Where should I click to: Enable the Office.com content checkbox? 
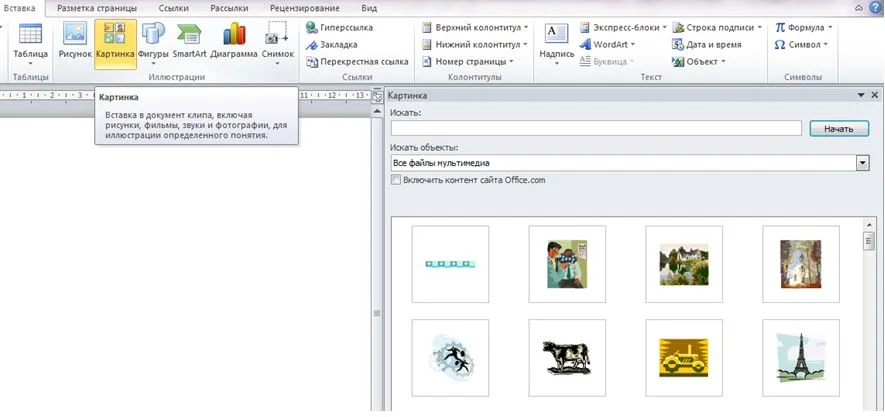pos(397,180)
